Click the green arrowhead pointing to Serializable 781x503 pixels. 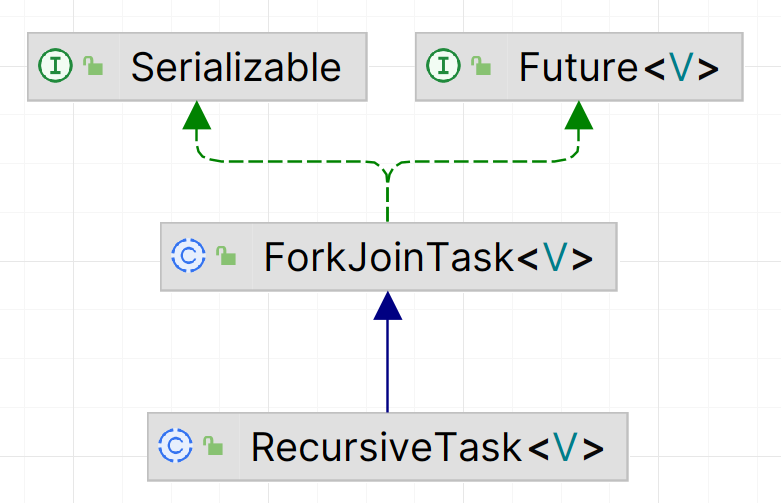[x=197, y=118]
